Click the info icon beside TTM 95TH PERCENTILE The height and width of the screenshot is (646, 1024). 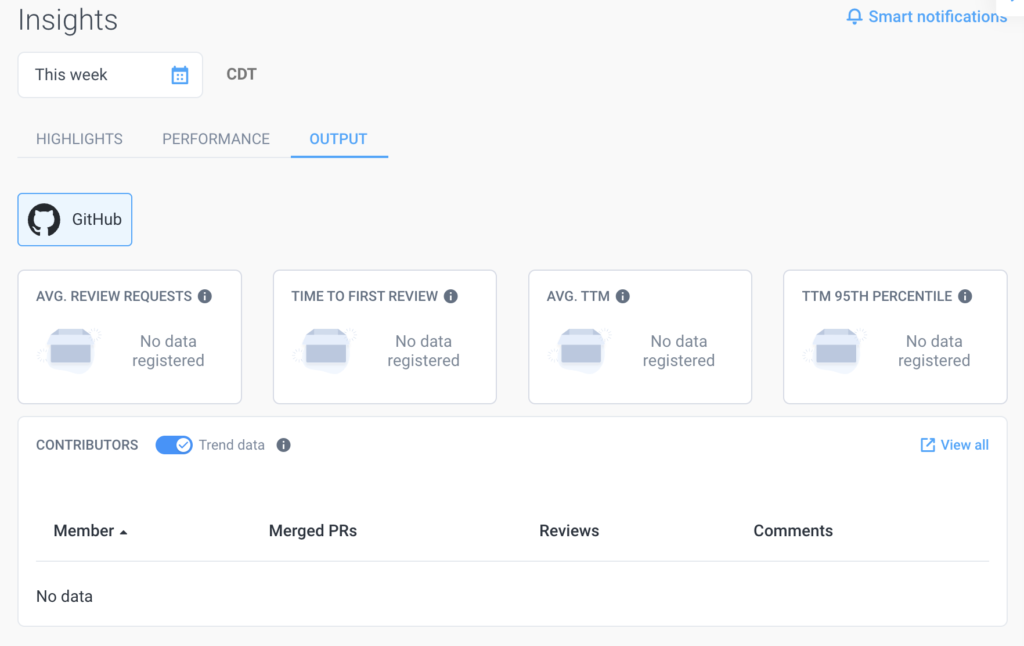tap(964, 296)
